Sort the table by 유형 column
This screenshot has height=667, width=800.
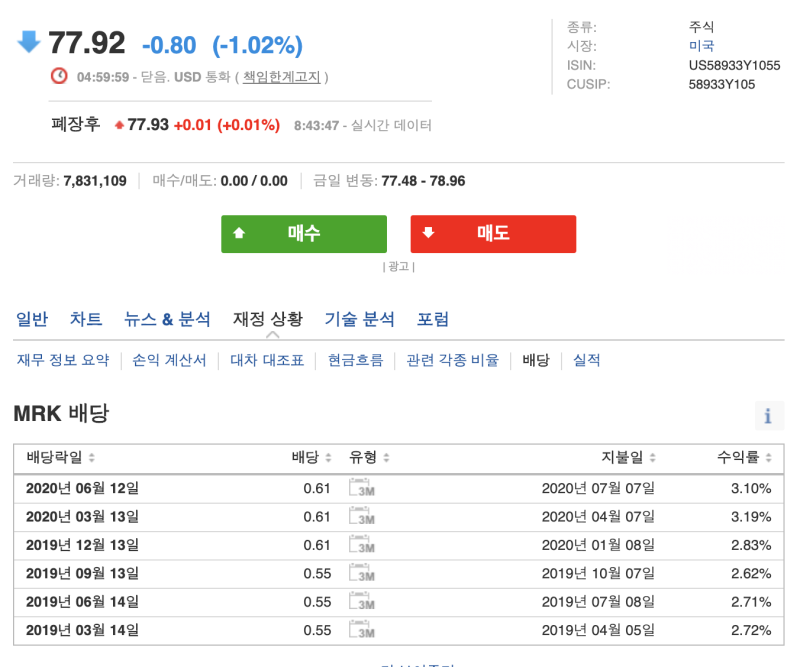tap(386, 457)
